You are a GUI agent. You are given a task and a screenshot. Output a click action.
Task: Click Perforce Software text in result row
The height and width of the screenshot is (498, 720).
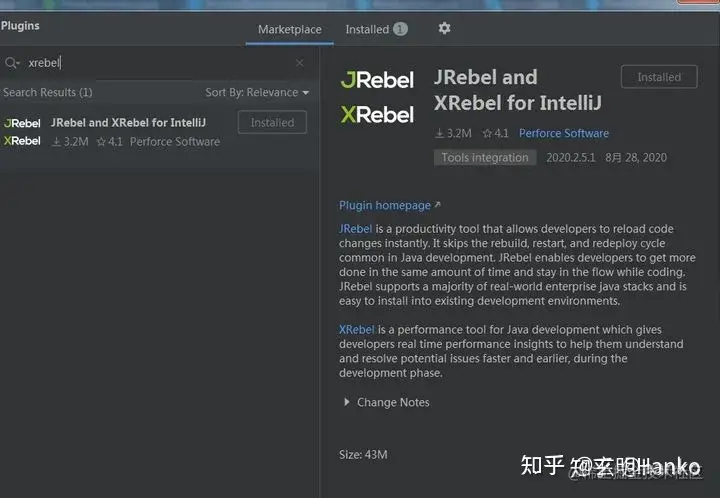click(x=175, y=141)
